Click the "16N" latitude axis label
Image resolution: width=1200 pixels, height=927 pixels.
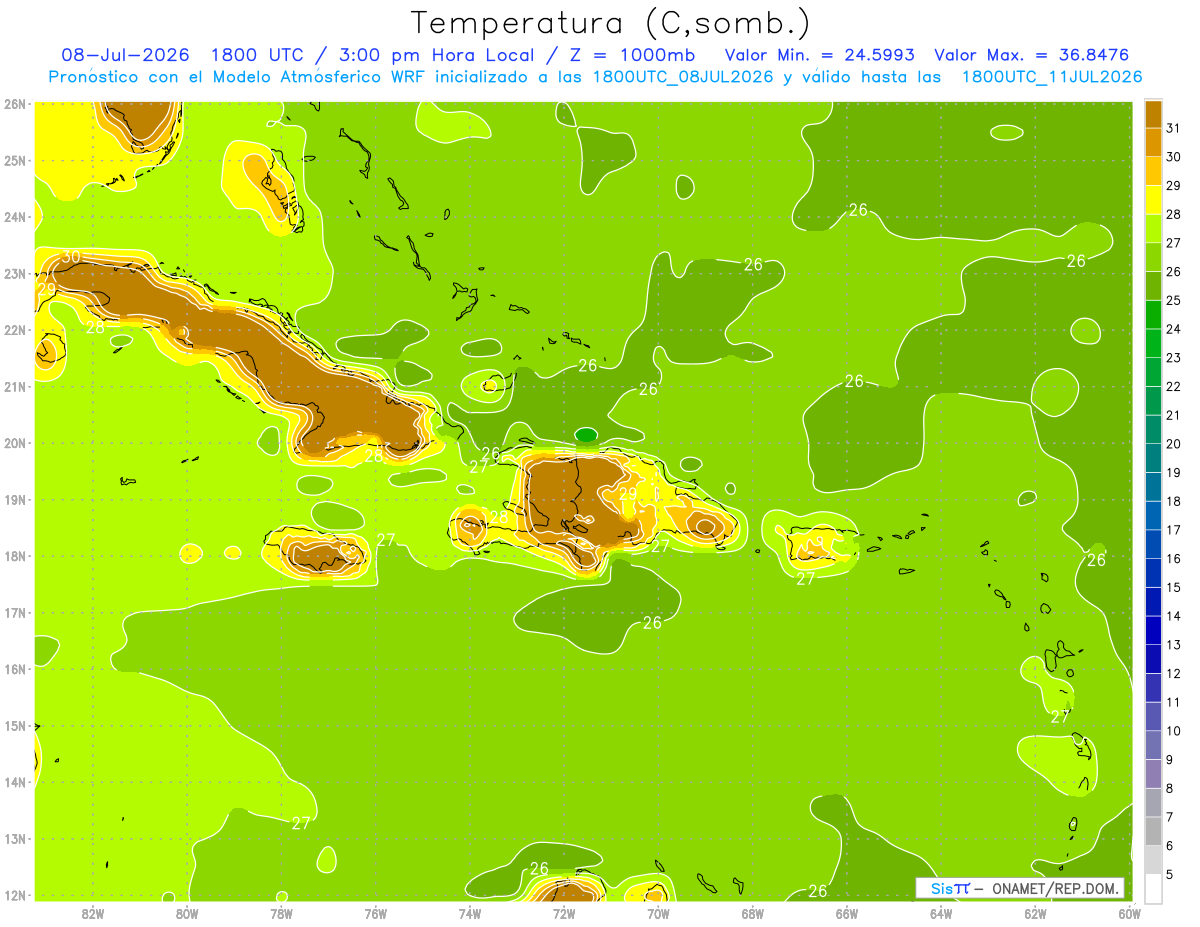tap(14, 669)
